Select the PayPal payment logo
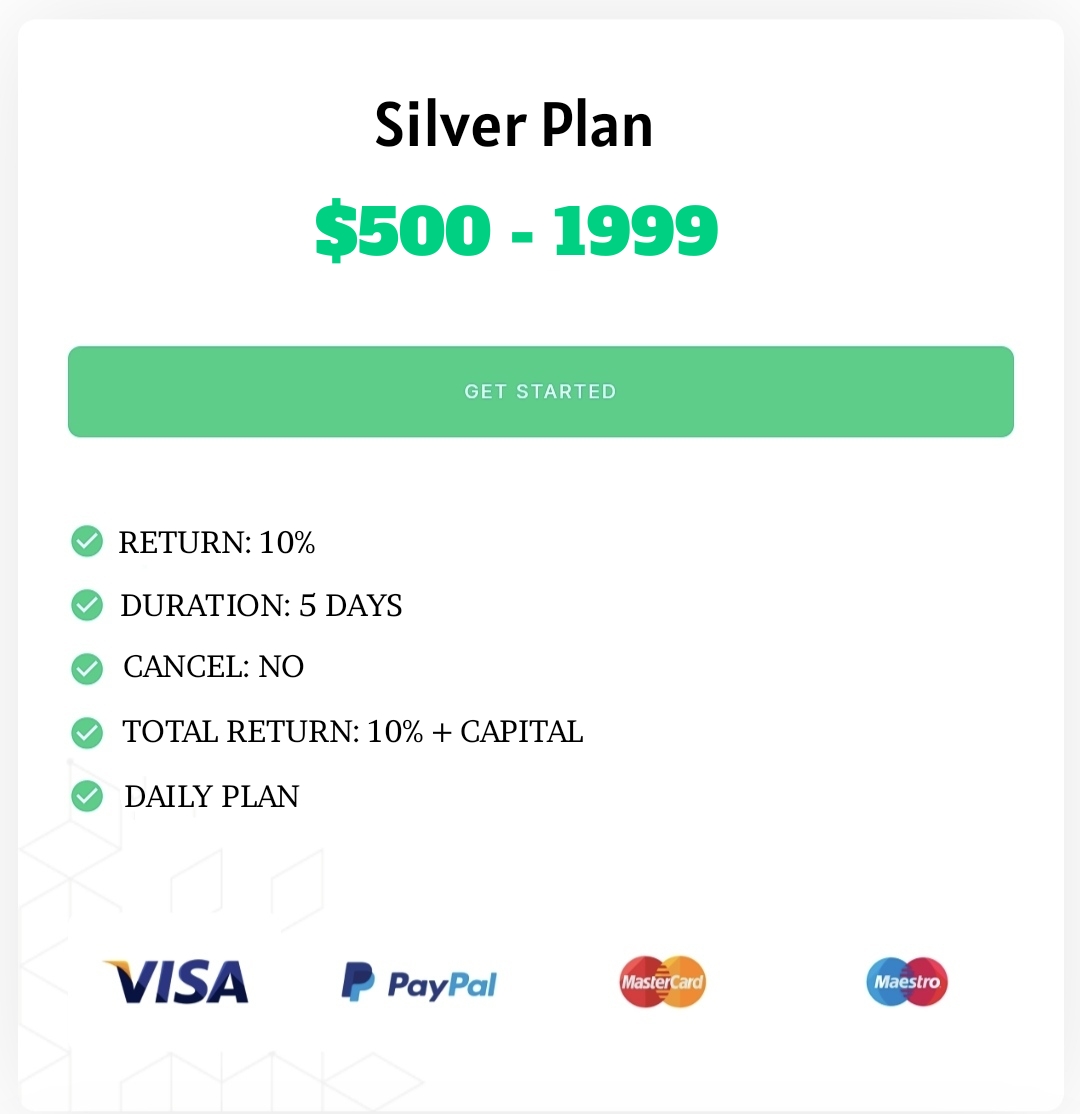 click(419, 983)
